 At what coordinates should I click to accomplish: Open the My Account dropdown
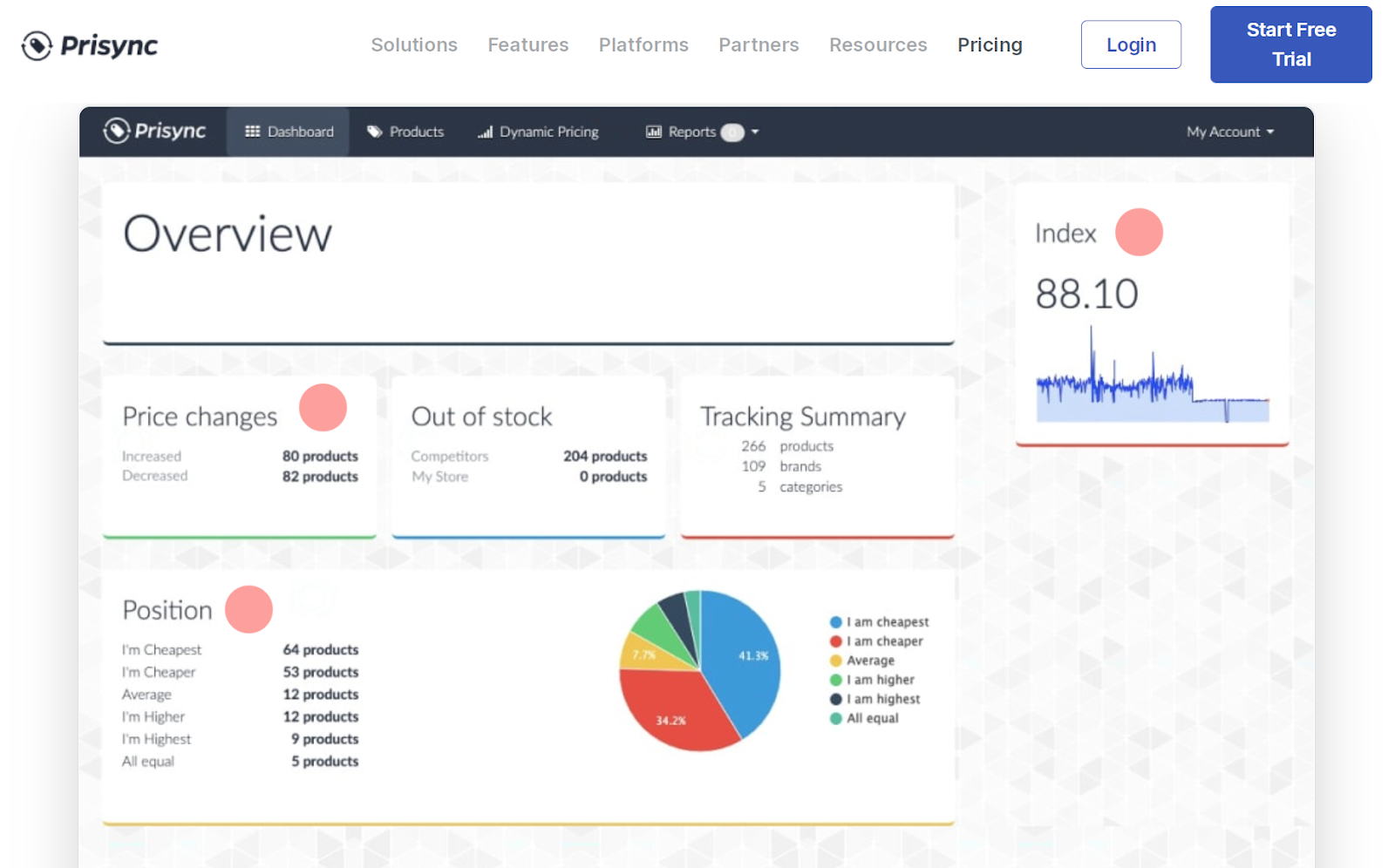point(1230,132)
